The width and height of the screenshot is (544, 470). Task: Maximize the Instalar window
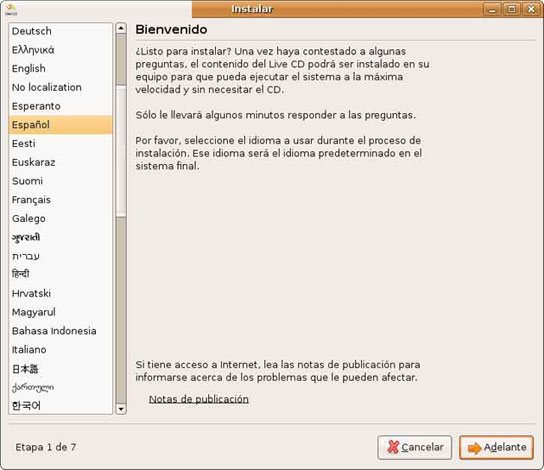[x=511, y=9]
